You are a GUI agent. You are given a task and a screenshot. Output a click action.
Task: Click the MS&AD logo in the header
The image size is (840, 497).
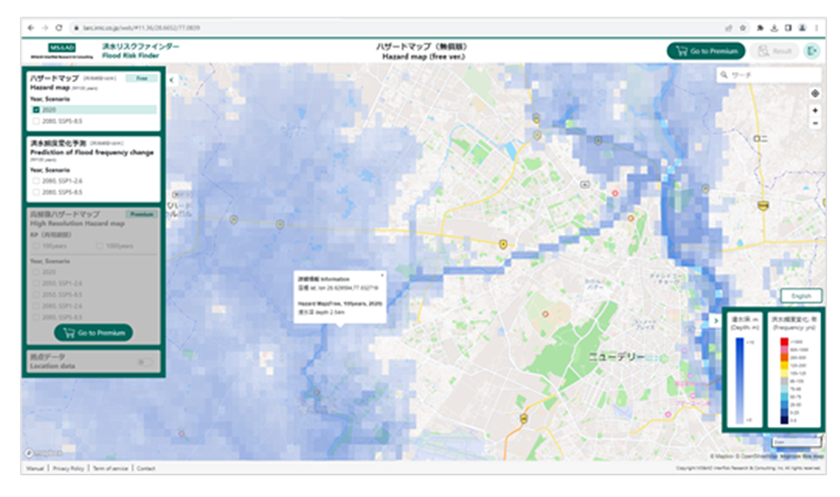[62, 50]
